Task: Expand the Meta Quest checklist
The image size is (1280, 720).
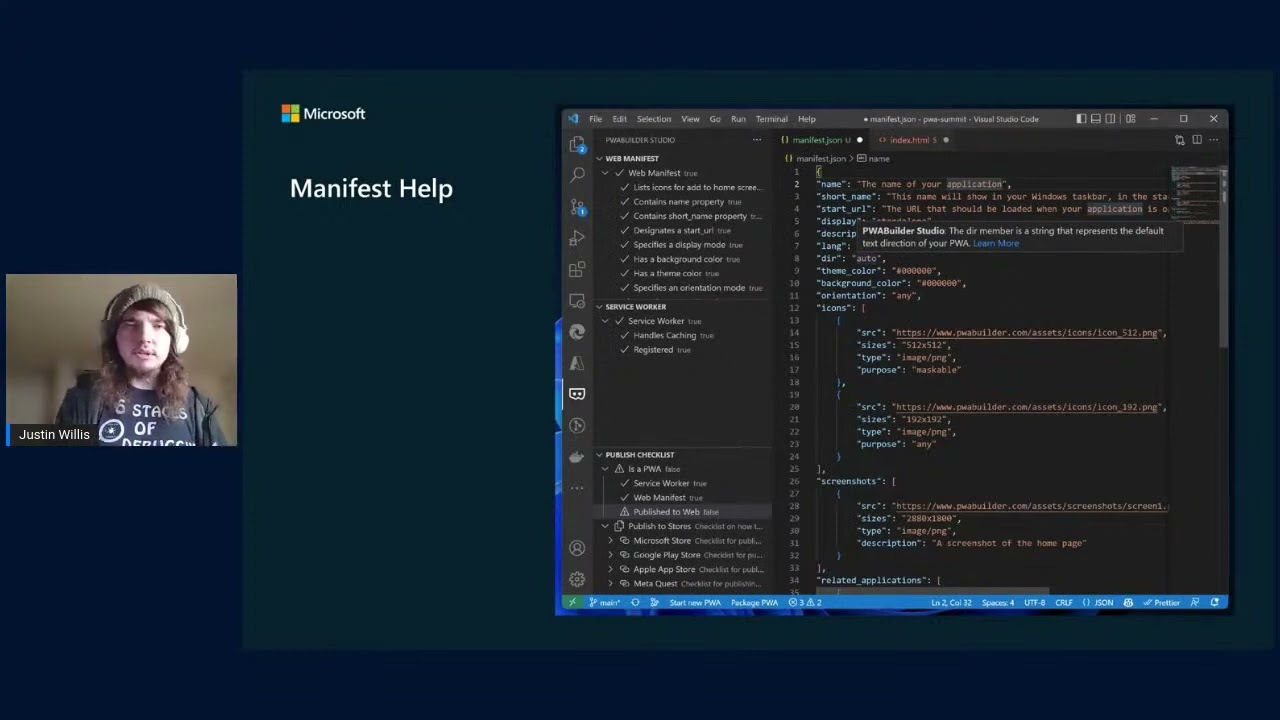Action: pos(611,583)
